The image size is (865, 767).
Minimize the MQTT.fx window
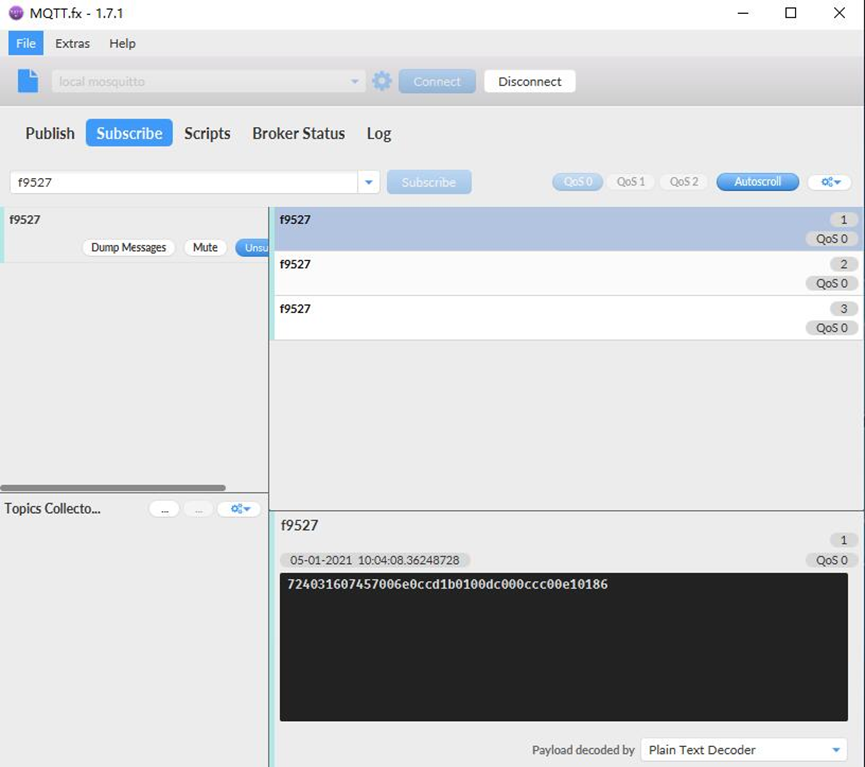click(743, 13)
